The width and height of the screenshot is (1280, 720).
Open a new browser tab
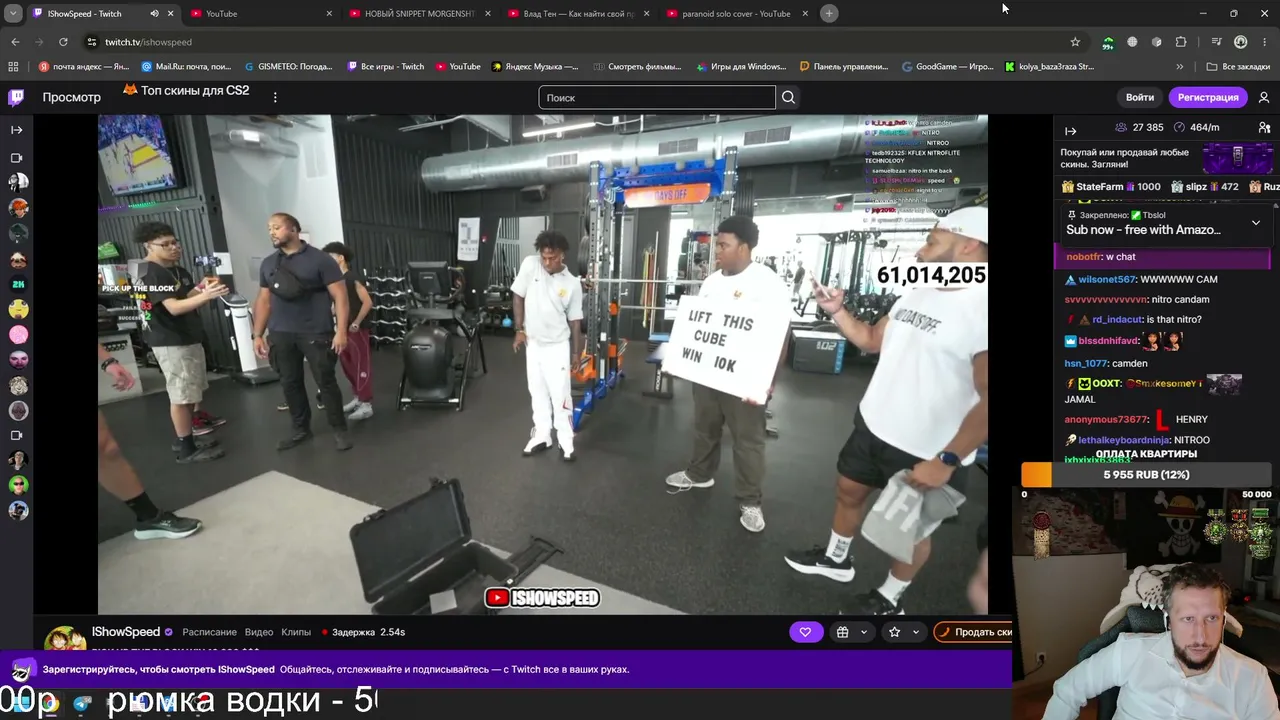(x=829, y=13)
